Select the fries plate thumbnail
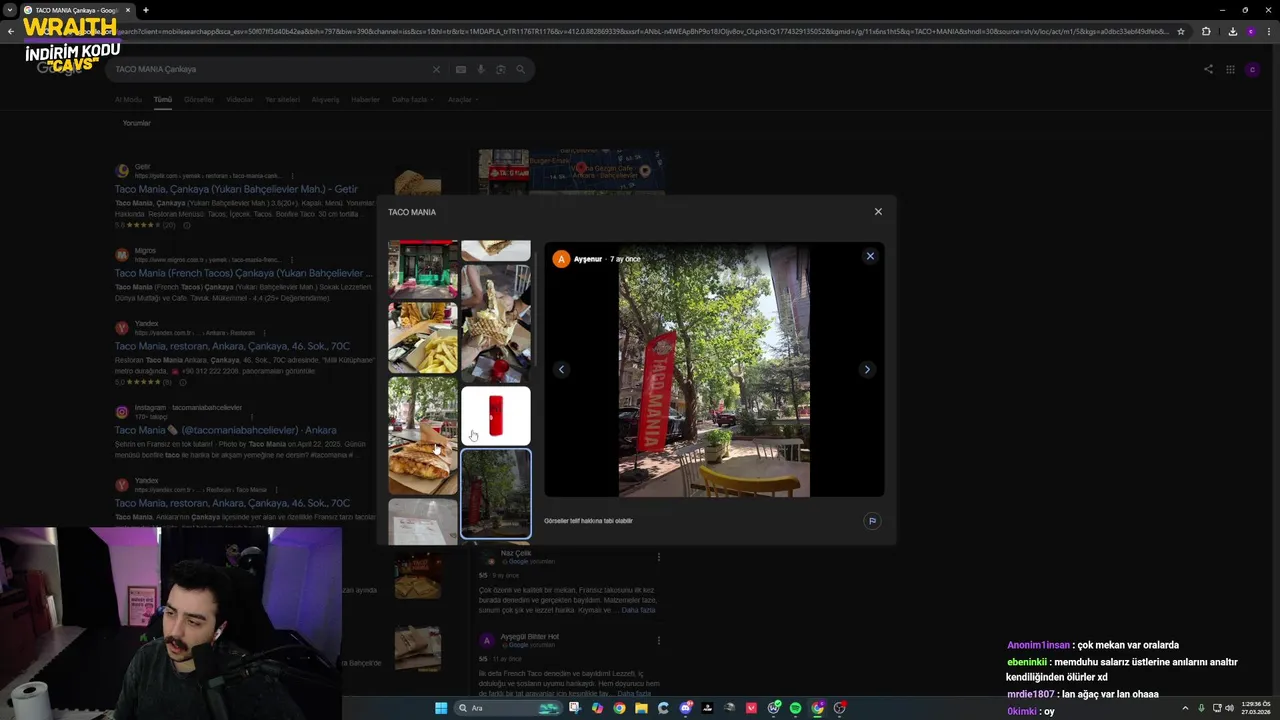Viewport: 1280px width, 720px height. pos(423,338)
